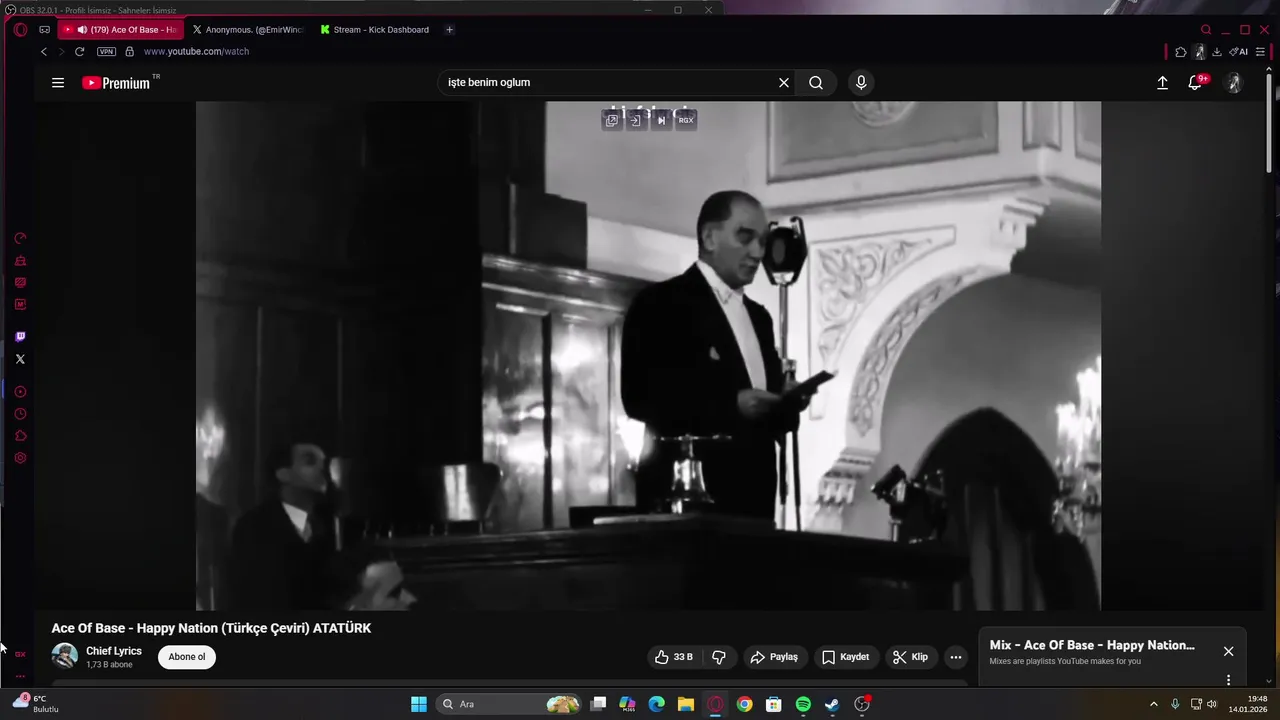Image resolution: width=1280 pixels, height=720 pixels.
Task: Open the Opera sidebar X icon
Action: pos(20,359)
